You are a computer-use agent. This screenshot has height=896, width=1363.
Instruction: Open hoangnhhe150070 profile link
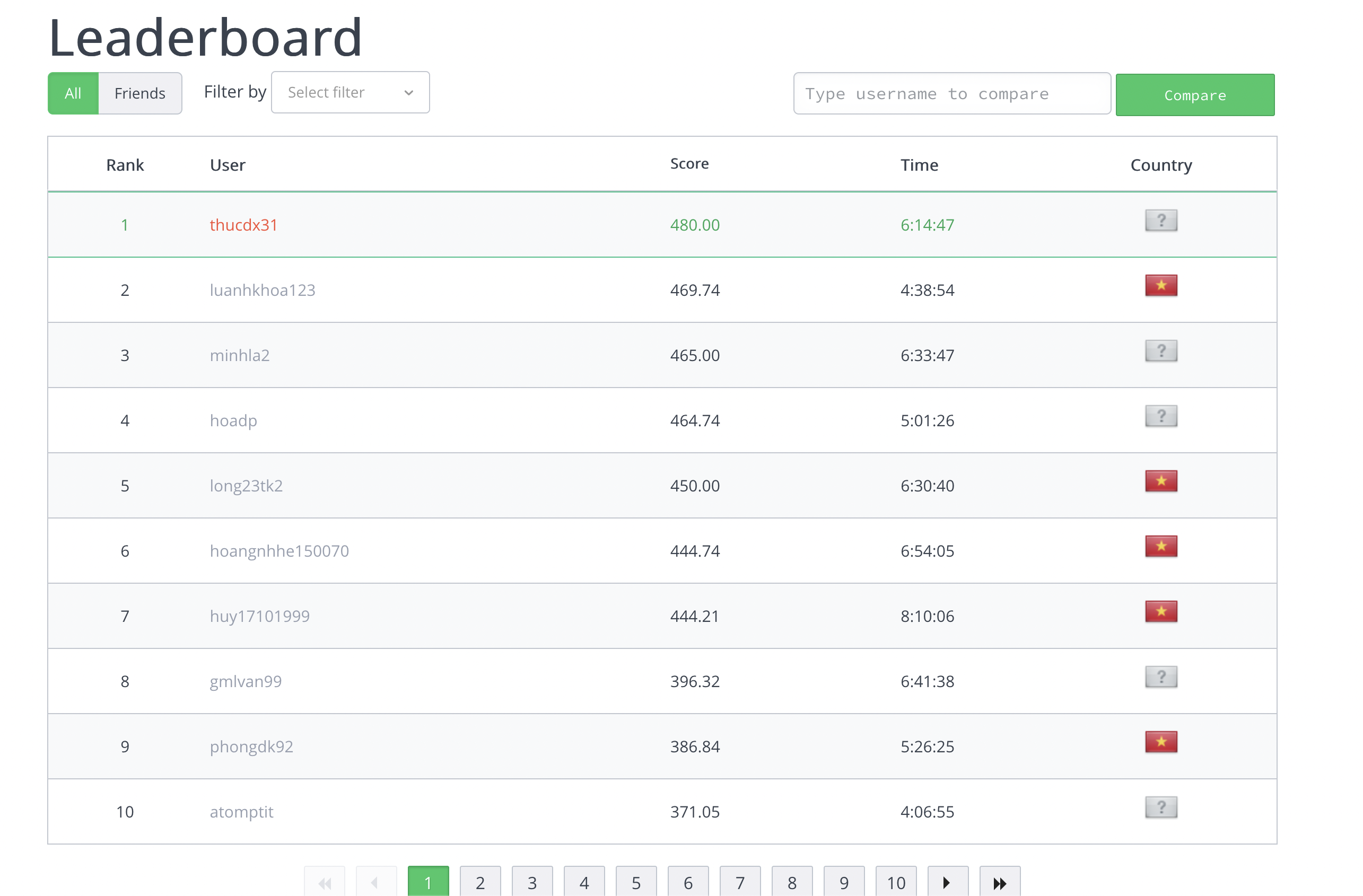279,551
